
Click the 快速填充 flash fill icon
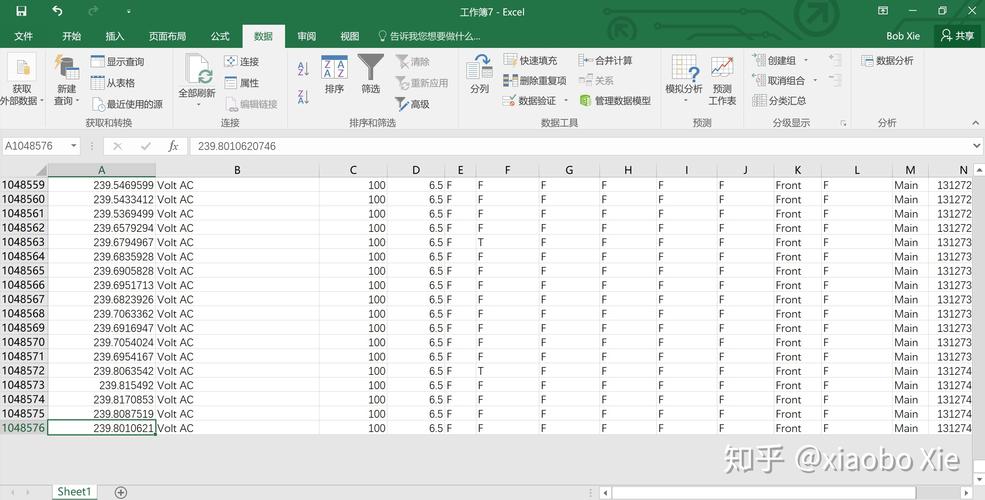510,60
